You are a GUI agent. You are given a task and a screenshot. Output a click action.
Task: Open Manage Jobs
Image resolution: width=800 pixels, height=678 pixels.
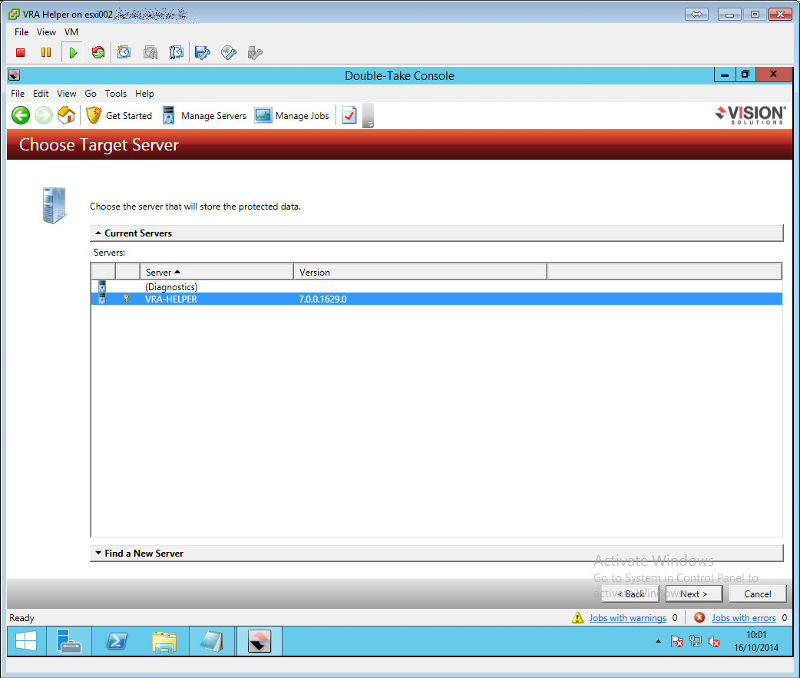point(292,116)
